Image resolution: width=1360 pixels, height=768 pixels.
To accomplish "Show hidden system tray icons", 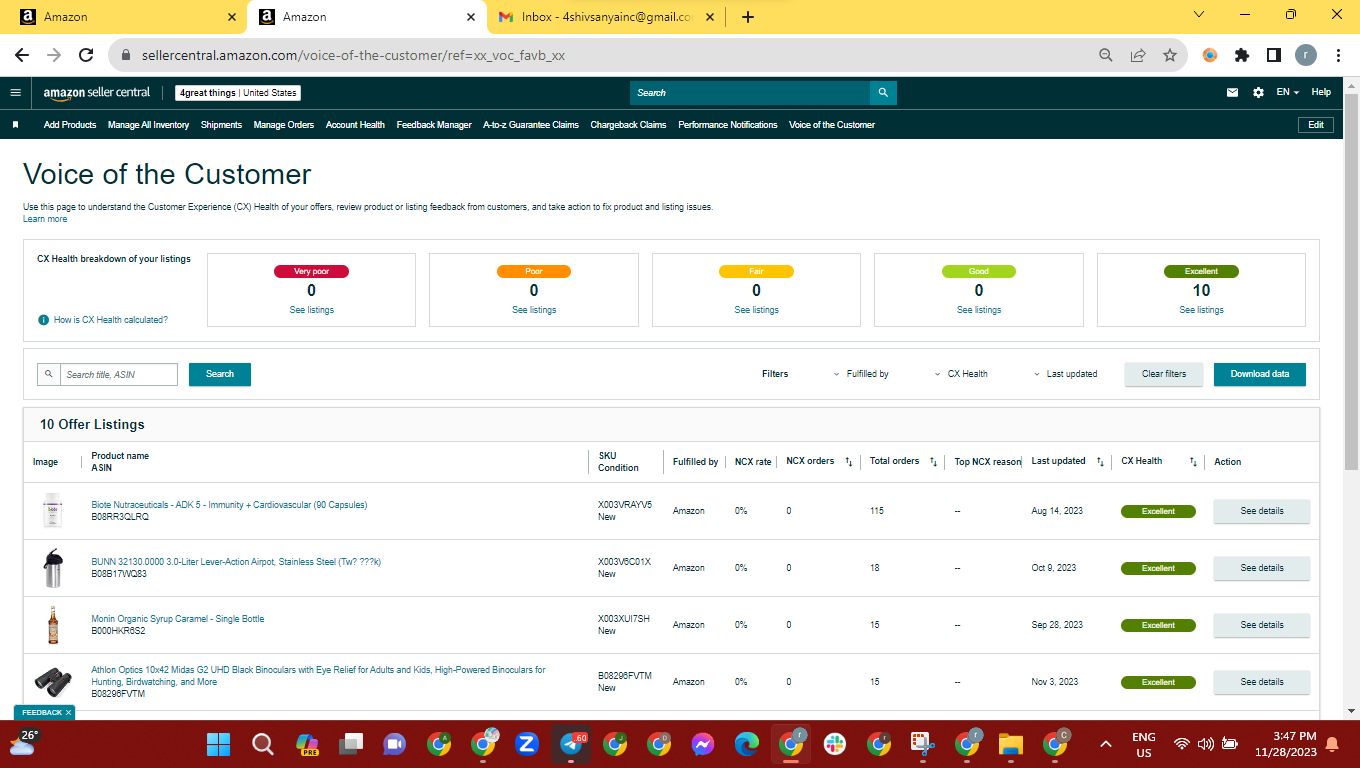I will (x=1106, y=744).
